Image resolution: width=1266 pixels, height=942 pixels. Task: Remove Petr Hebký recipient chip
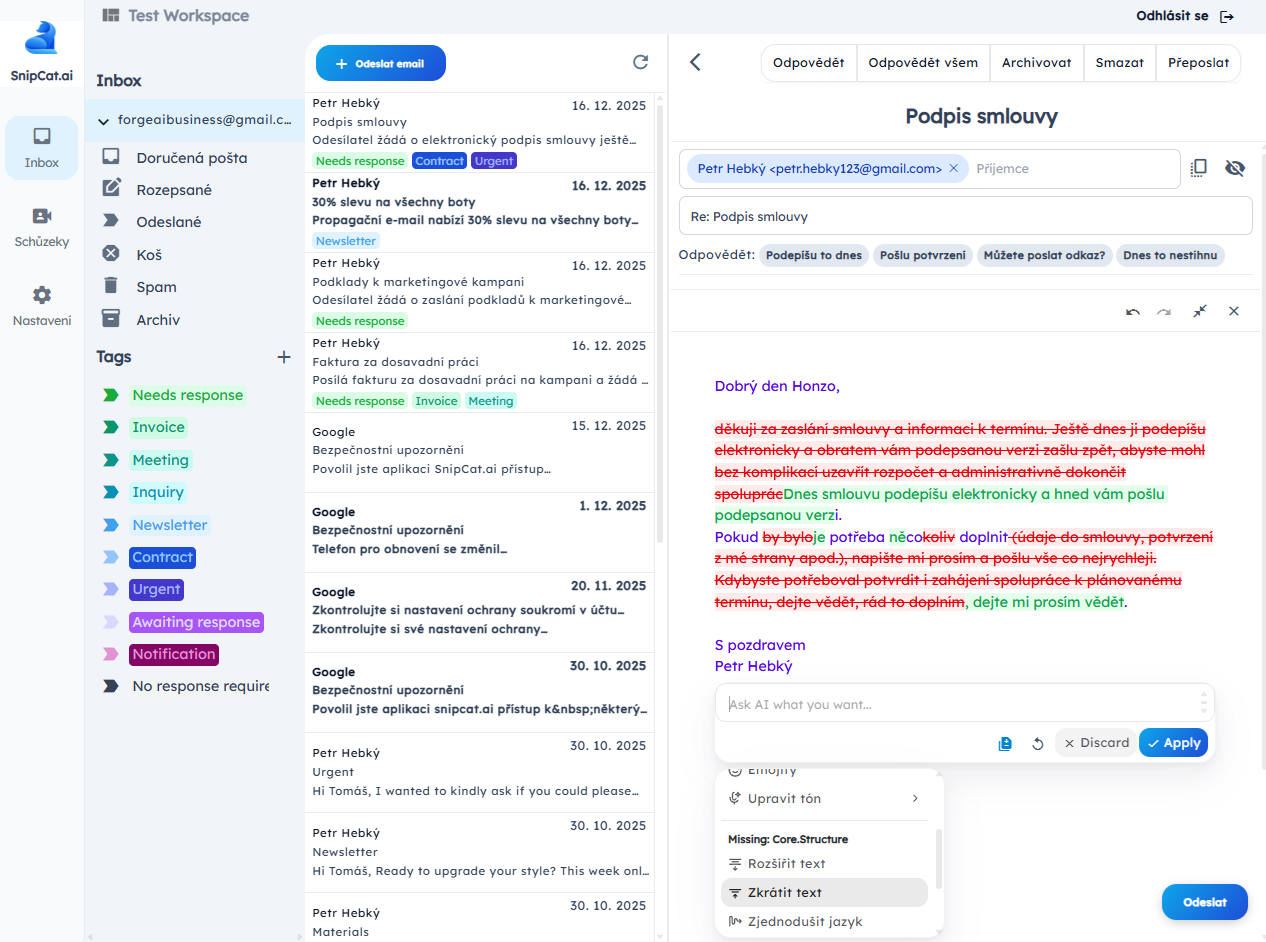click(953, 169)
